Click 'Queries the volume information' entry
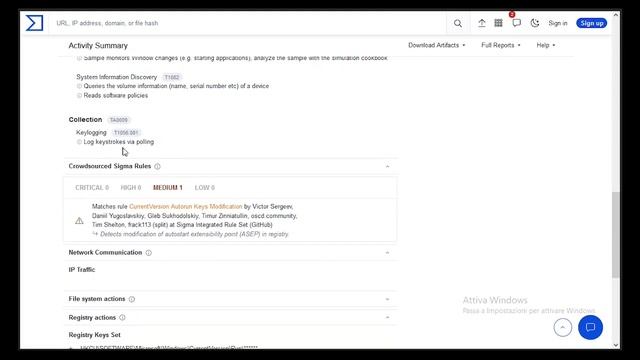The width and height of the screenshot is (640, 360). coord(176,86)
